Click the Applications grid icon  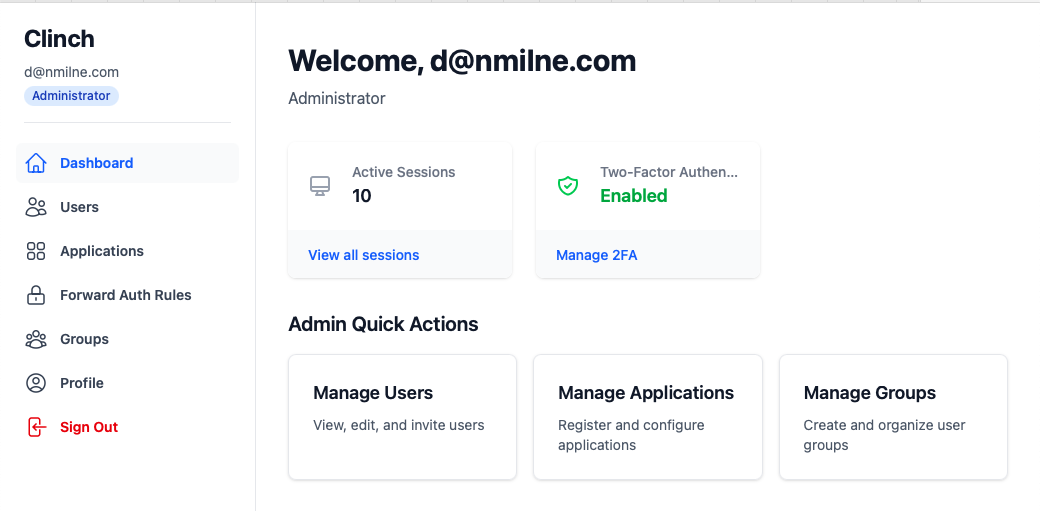(x=36, y=251)
